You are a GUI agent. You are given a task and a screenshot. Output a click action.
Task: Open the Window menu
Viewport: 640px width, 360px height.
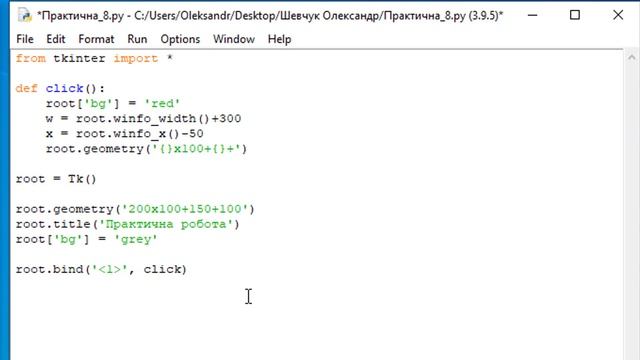[234, 39]
